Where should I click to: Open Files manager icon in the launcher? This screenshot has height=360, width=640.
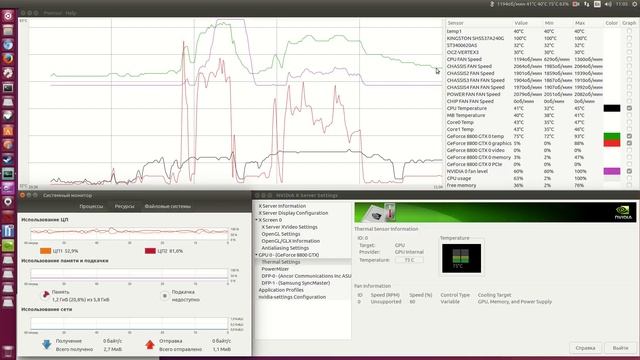[x=8, y=30]
